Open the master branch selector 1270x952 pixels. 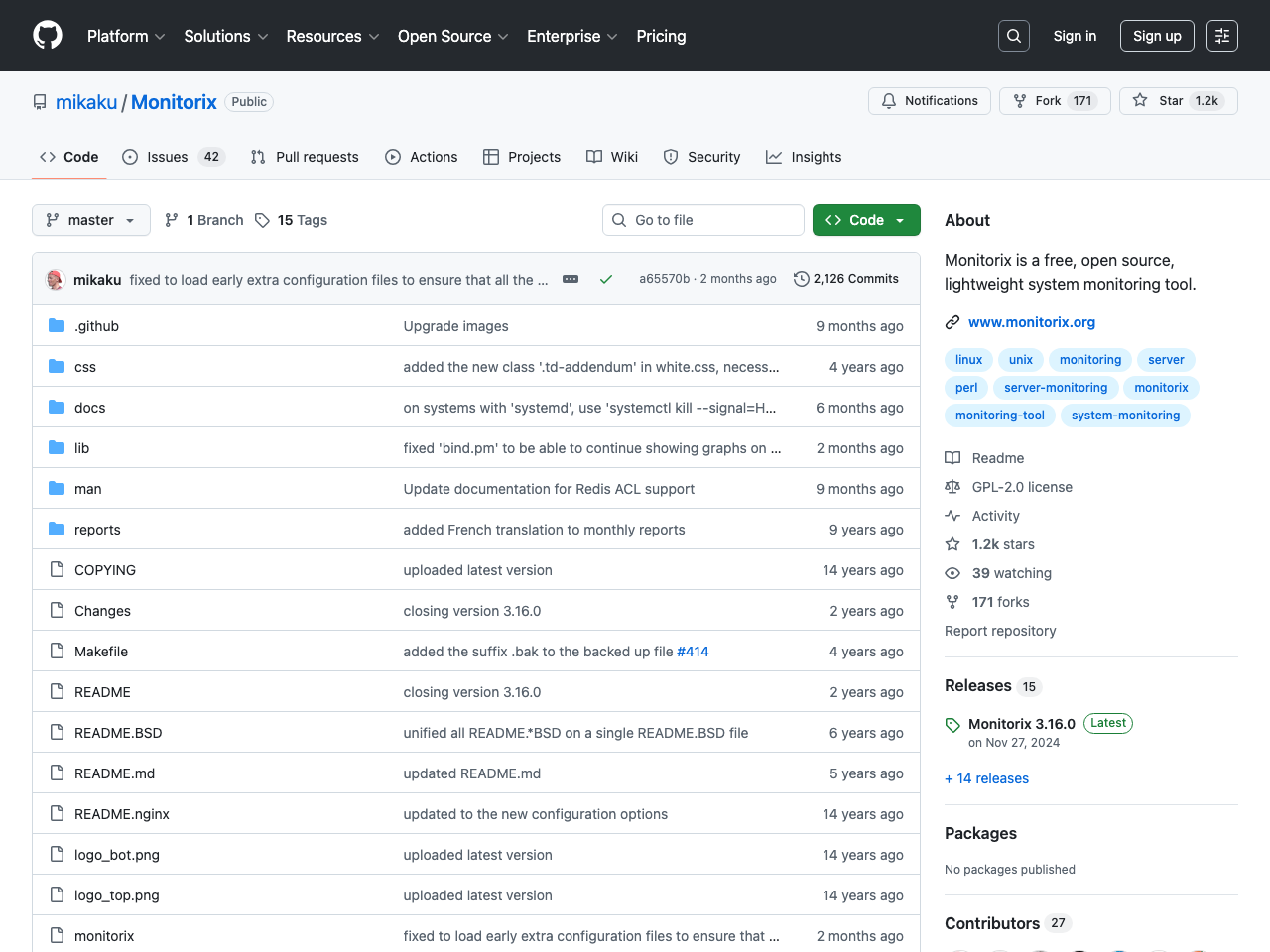pos(90,220)
